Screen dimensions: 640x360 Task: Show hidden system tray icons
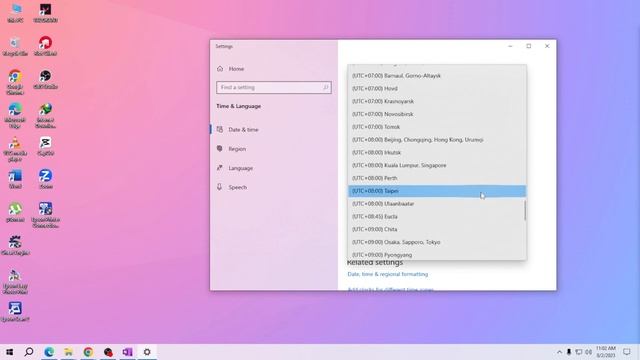coord(559,352)
